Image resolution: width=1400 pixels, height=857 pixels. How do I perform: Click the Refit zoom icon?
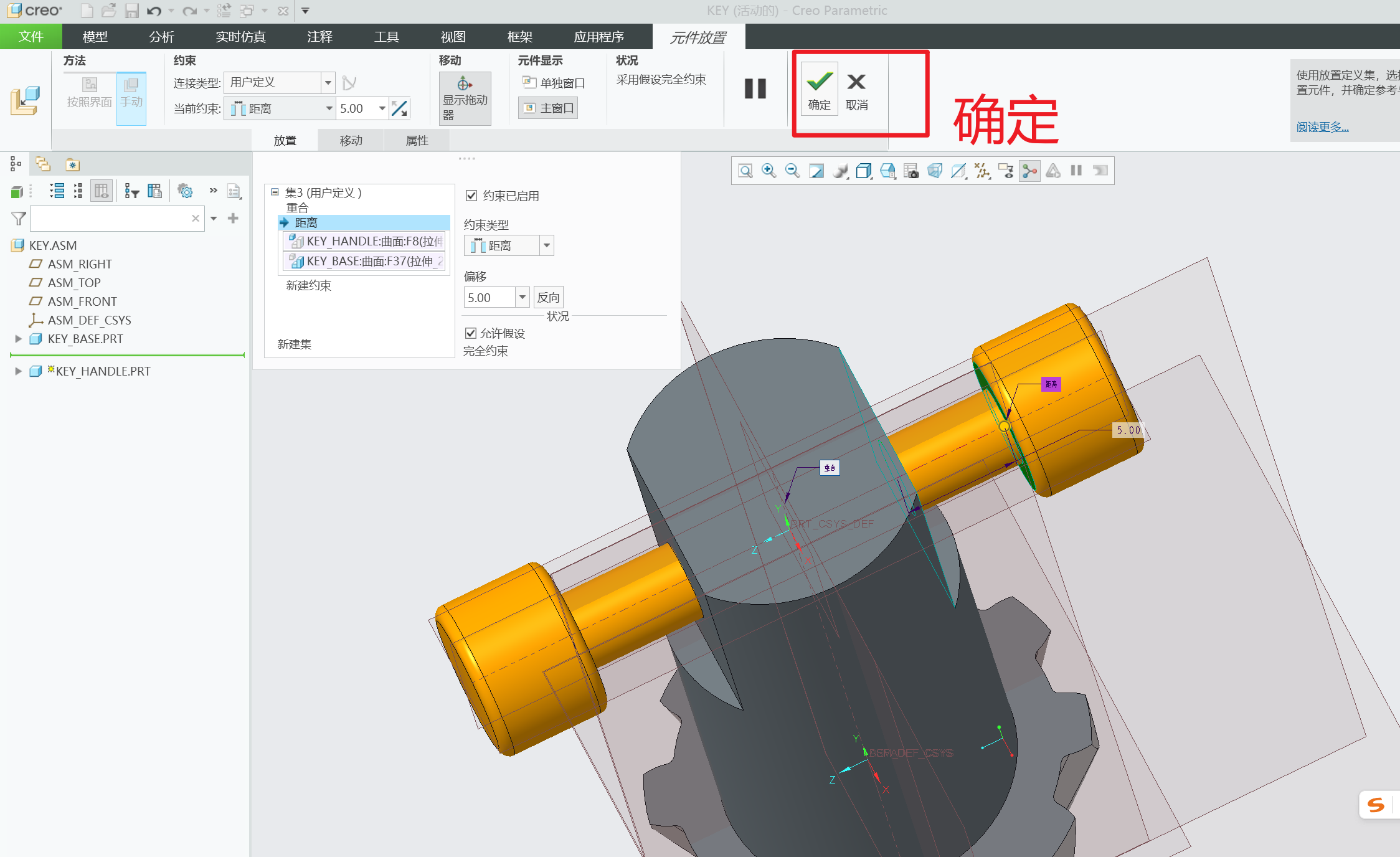coord(745,171)
